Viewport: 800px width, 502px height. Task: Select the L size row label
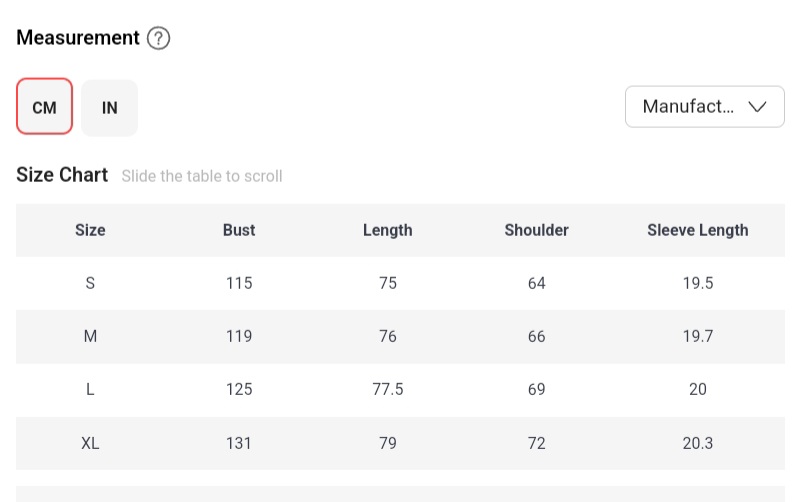point(90,389)
